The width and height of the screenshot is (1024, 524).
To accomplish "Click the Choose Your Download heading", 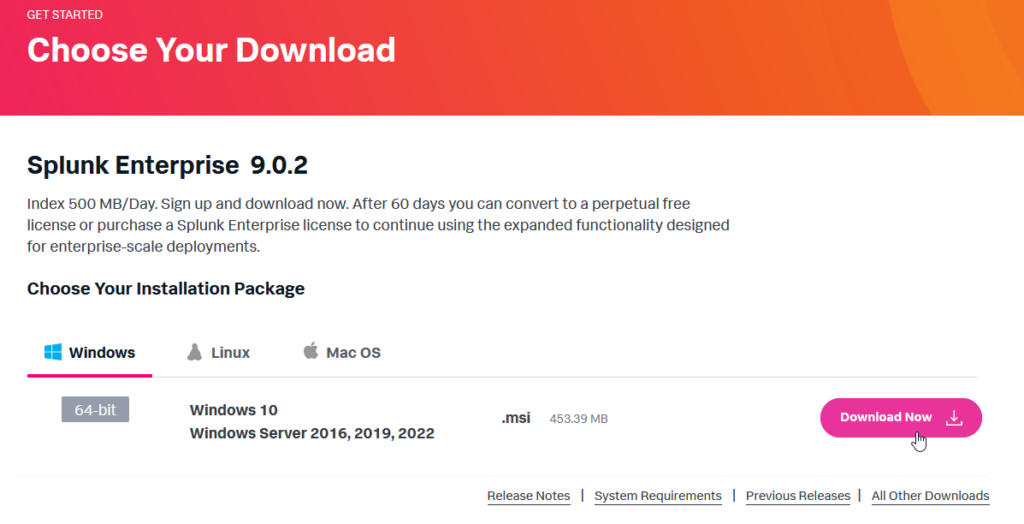I will [211, 50].
